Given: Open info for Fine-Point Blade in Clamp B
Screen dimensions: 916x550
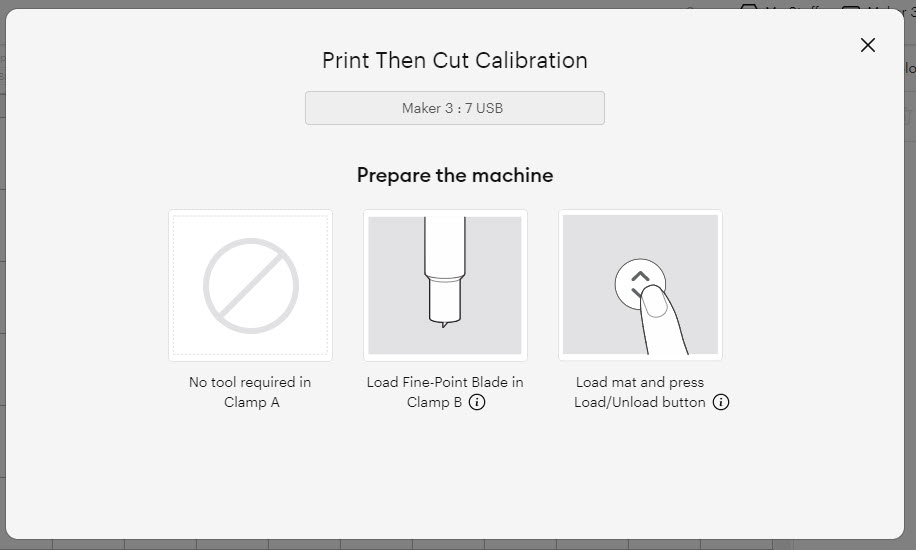Looking at the screenshot, I should coord(477,403).
